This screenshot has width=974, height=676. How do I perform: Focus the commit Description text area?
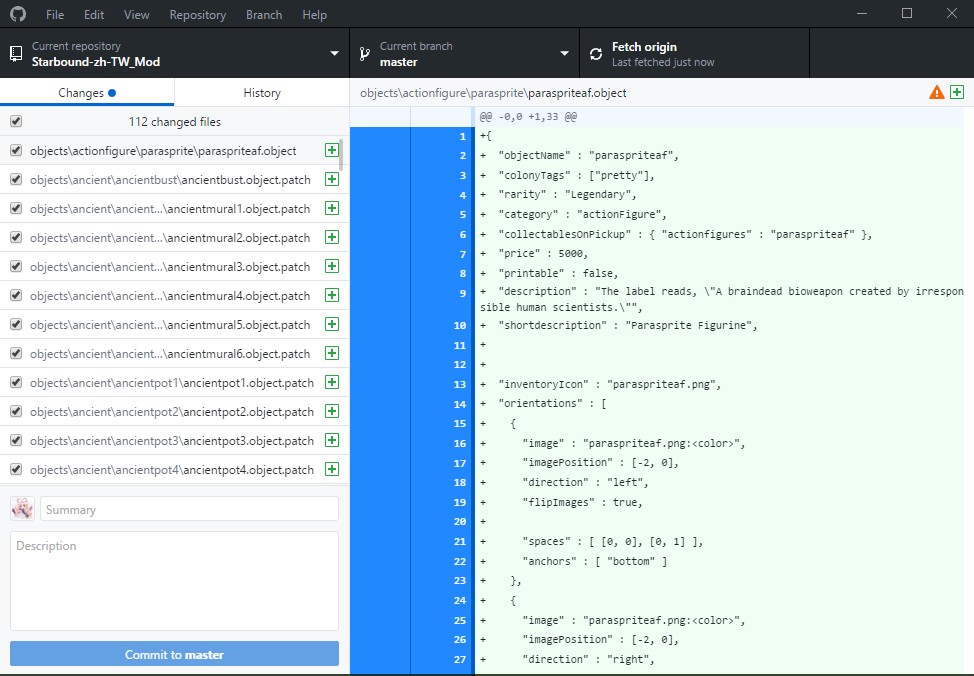tap(175, 581)
